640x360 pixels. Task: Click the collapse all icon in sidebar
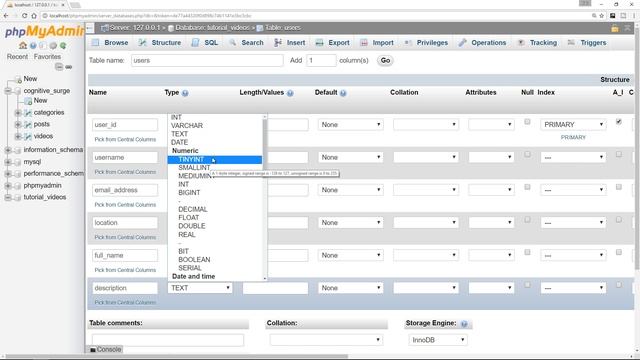[x=59, y=67]
